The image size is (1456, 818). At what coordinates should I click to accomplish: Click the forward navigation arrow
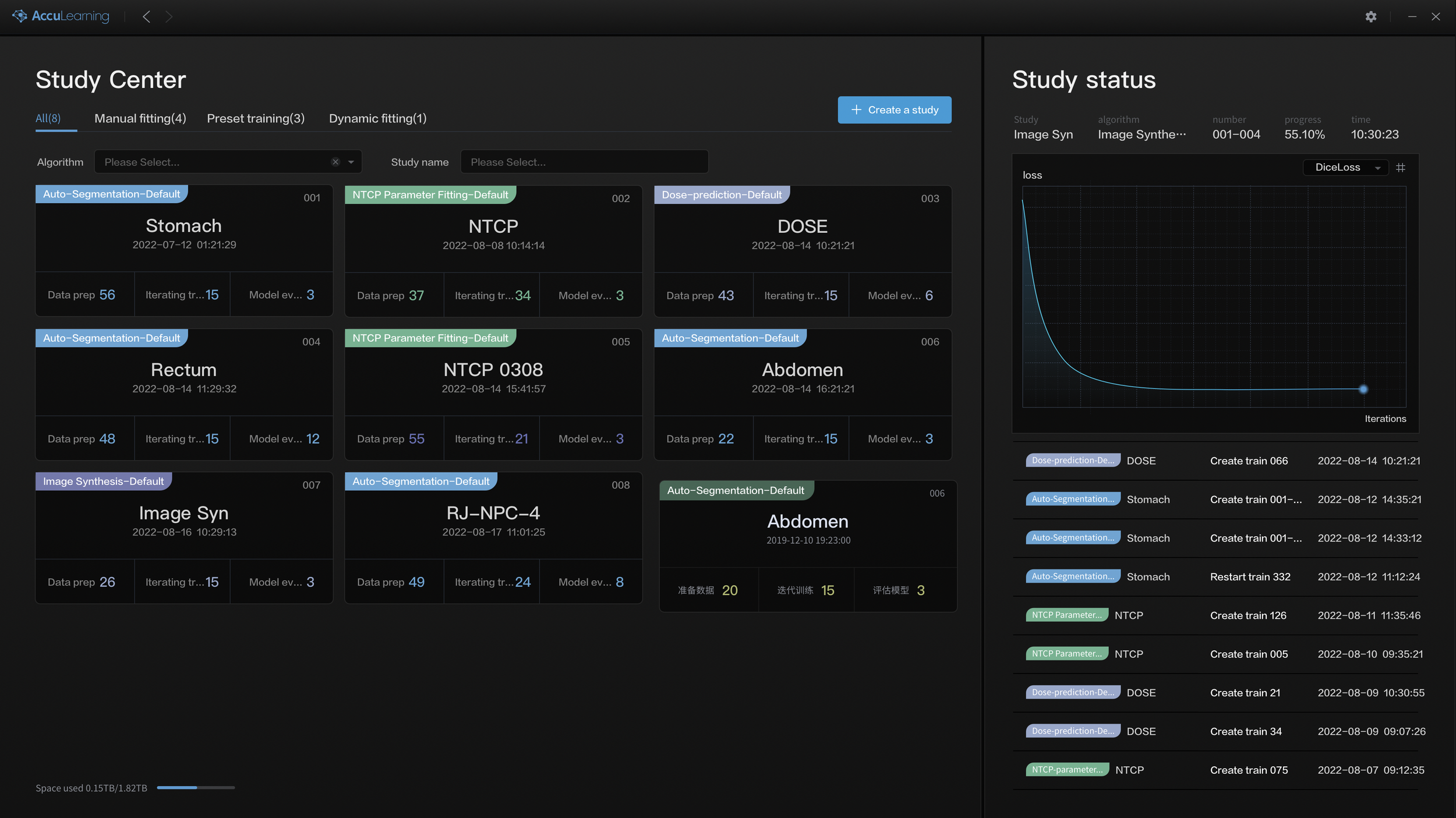coord(169,16)
